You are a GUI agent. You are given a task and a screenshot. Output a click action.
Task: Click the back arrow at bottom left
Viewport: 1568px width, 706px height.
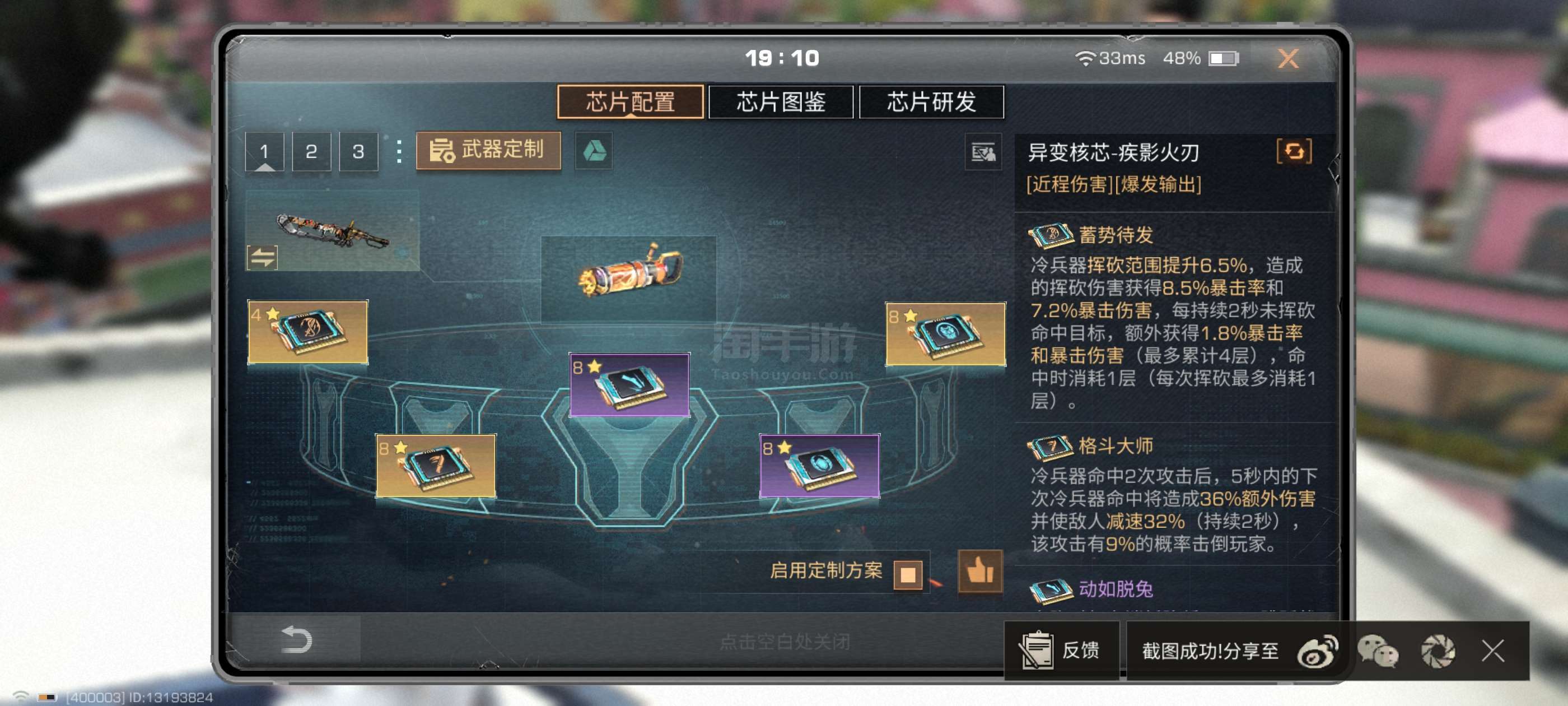297,640
